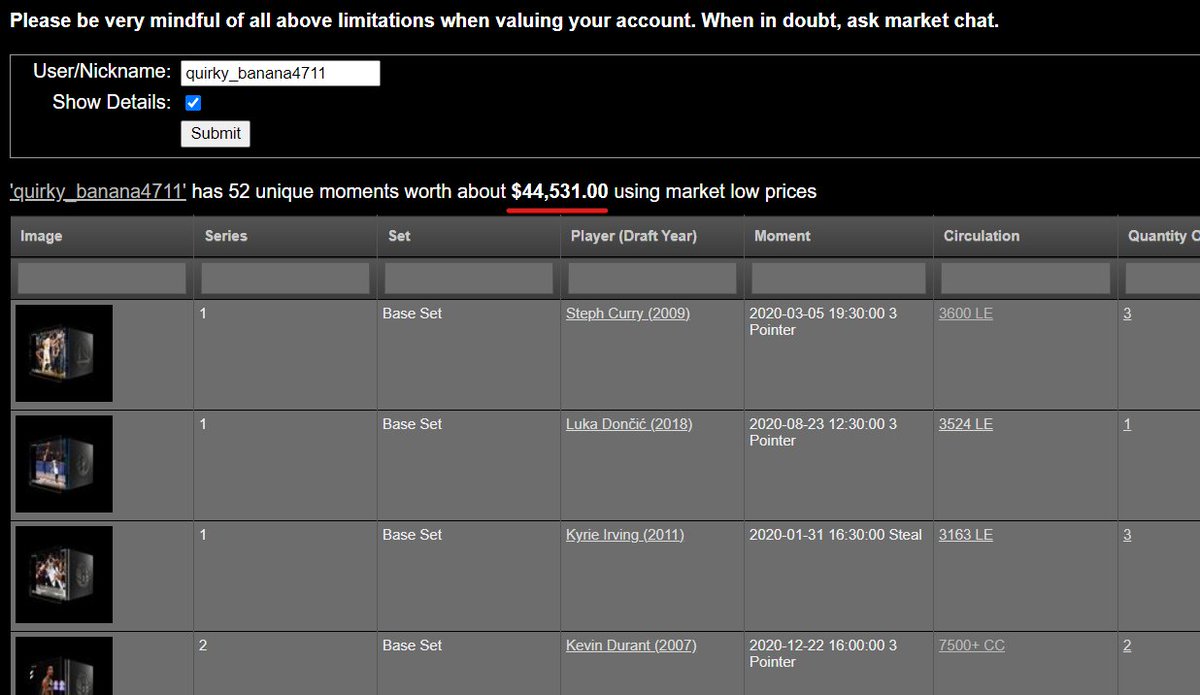The height and width of the screenshot is (695, 1200).
Task: Click the User/Nickname input field
Action: [280, 73]
